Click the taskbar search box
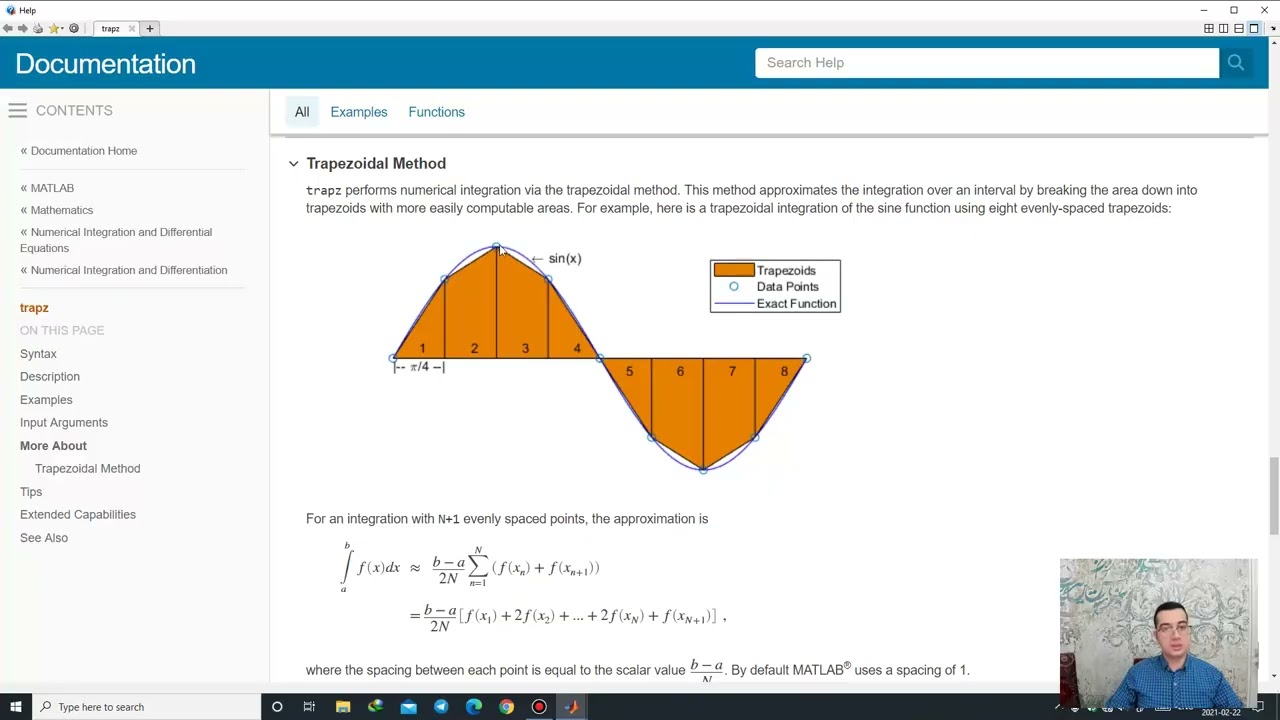This screenshot has height=720, width=1280. click(x=145, y=707)
